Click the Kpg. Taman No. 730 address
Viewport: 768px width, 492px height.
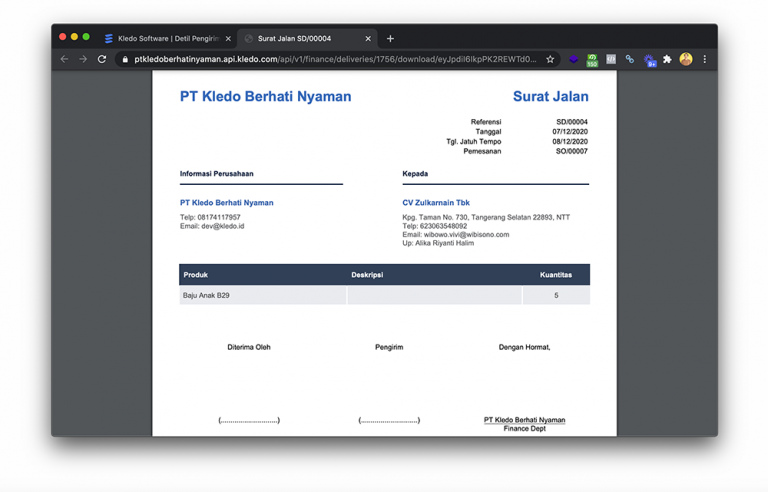pyautogui.click(x=486, y=217)
